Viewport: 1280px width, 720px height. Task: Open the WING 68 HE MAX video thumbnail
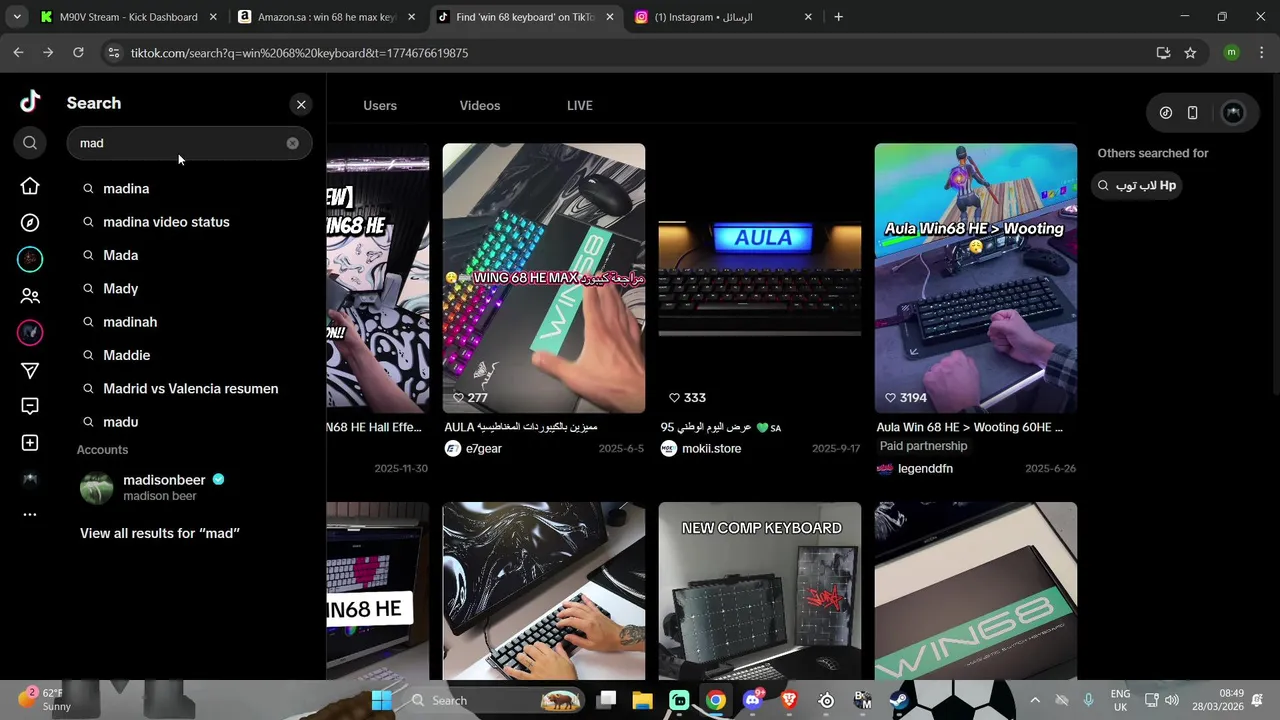tap(544, 278)
